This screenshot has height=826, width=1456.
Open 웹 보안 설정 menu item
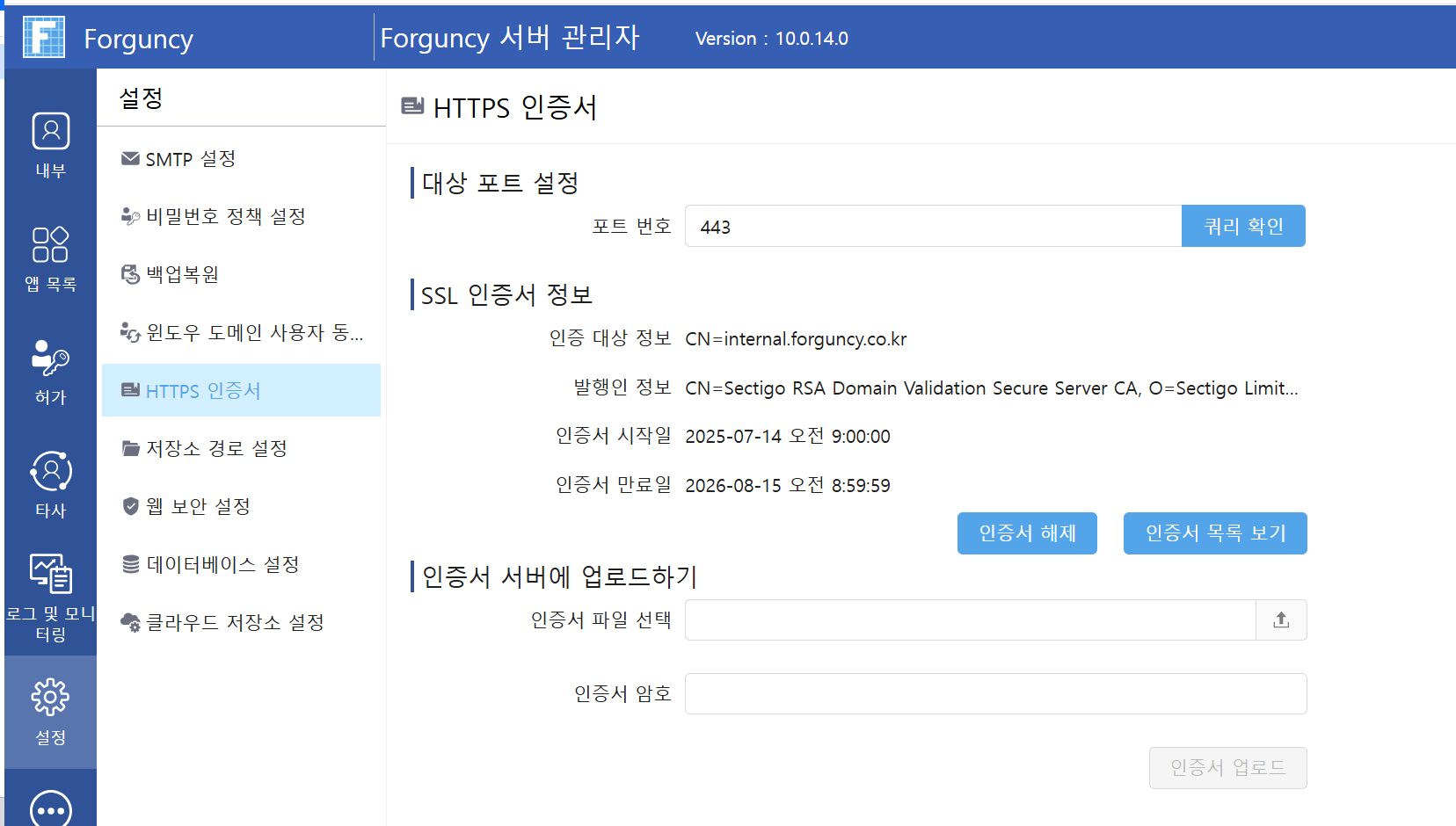241,506
